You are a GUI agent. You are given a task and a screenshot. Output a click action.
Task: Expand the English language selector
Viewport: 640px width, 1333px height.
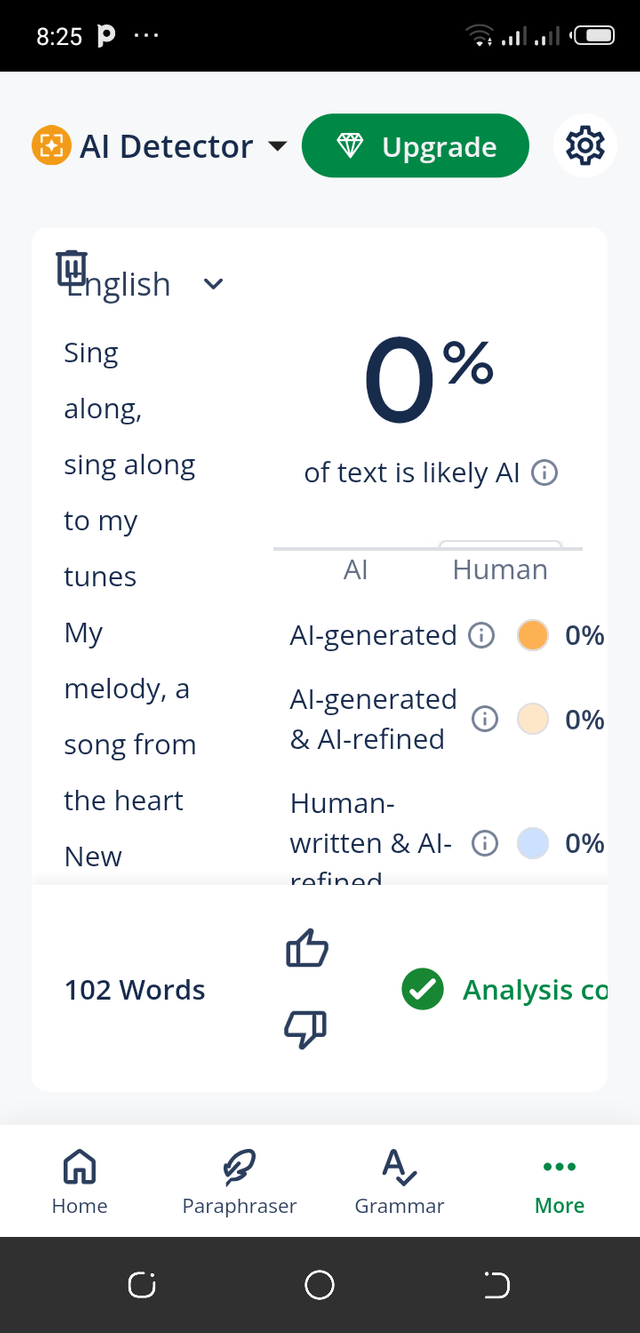213,285
